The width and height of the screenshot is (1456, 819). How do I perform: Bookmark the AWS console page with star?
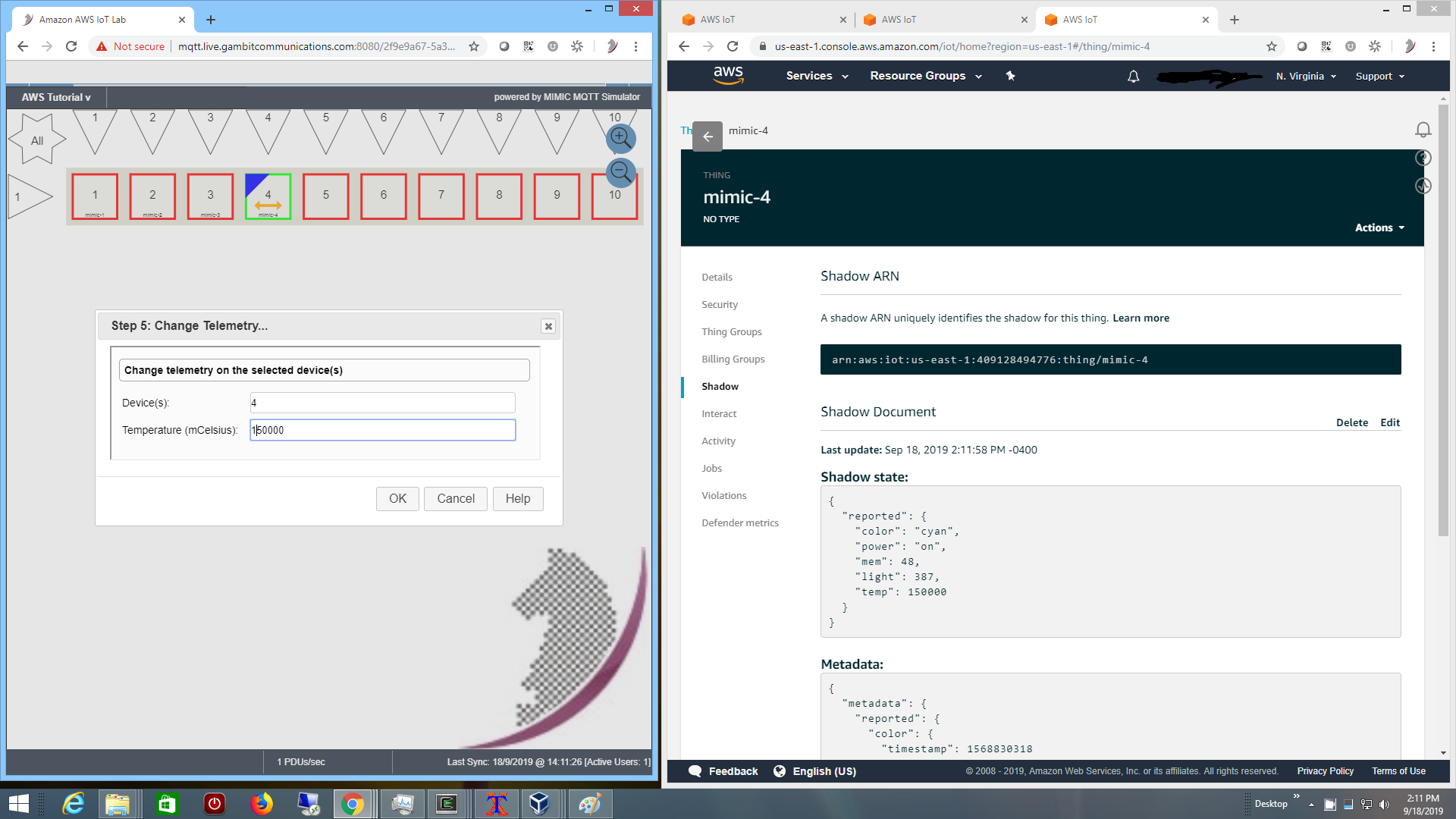(x=1272, y=46)
